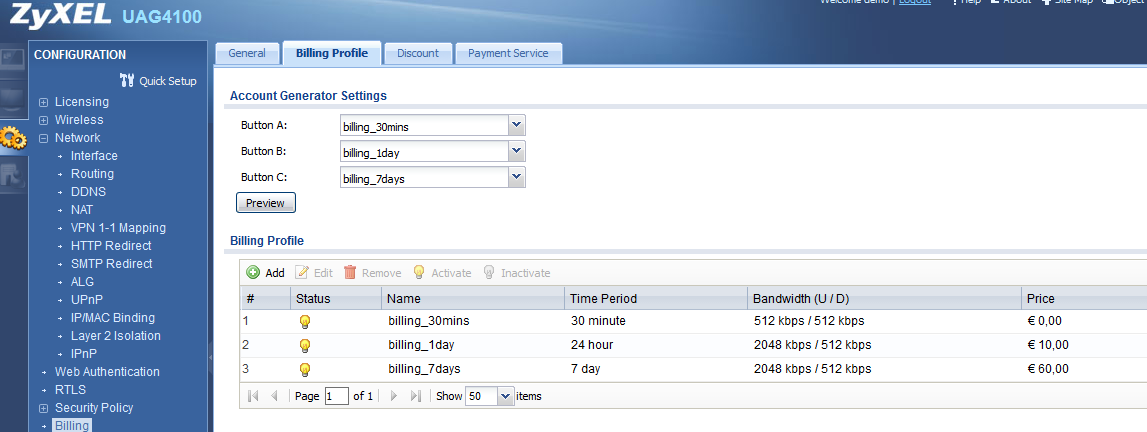
Task: Click the page number input field
Action: 336,396
